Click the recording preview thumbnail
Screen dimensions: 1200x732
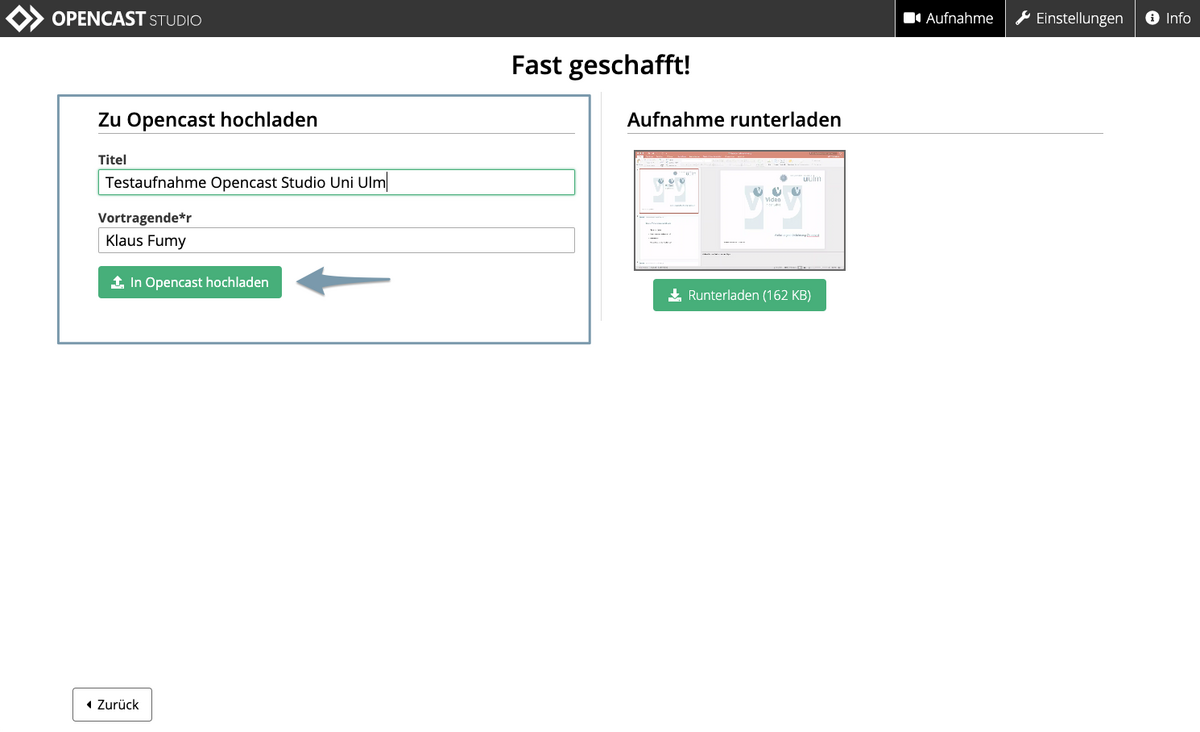(x=739, y=210)
